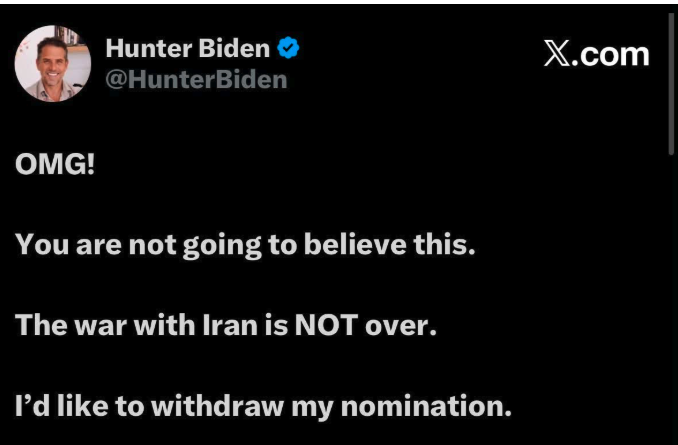This screenshot has width=678, height=445.
Task: Click the capitalized word NOT
Action: click(x=326, y=325)
